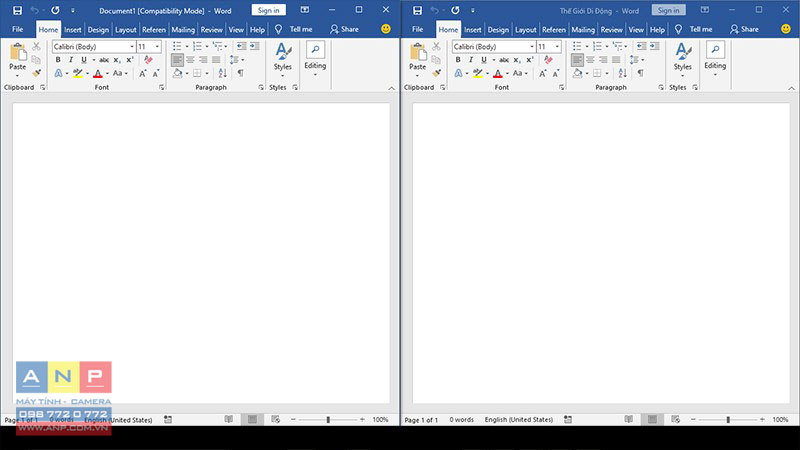This screenshot has height=450, width=800.
Task: Click Share button in left window
Action: click(344, 29)
